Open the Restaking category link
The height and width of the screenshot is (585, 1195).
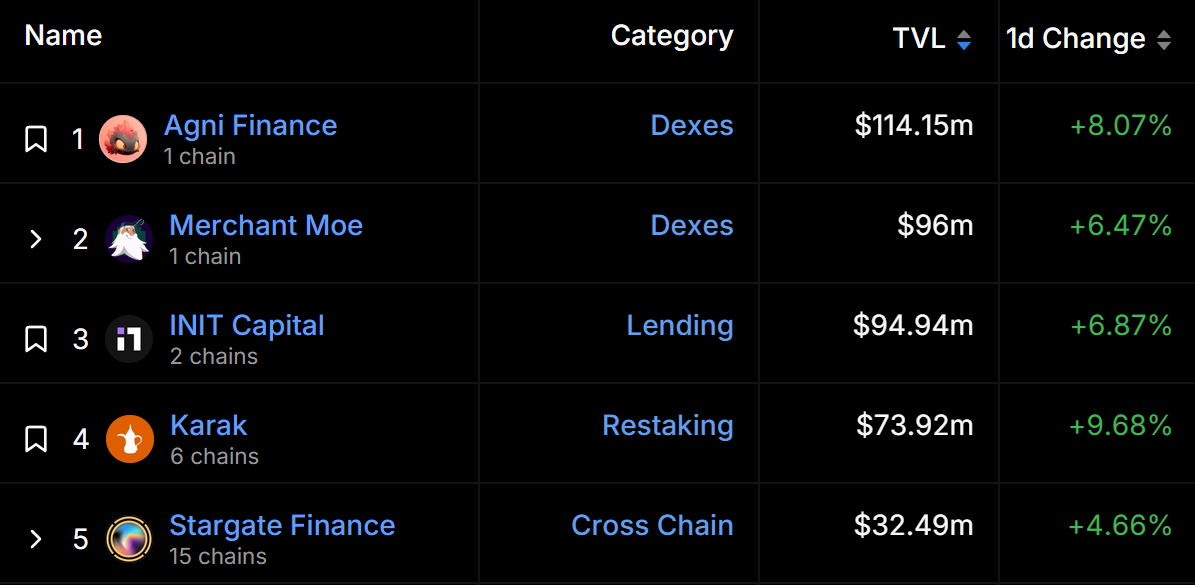tap(668, 425)
